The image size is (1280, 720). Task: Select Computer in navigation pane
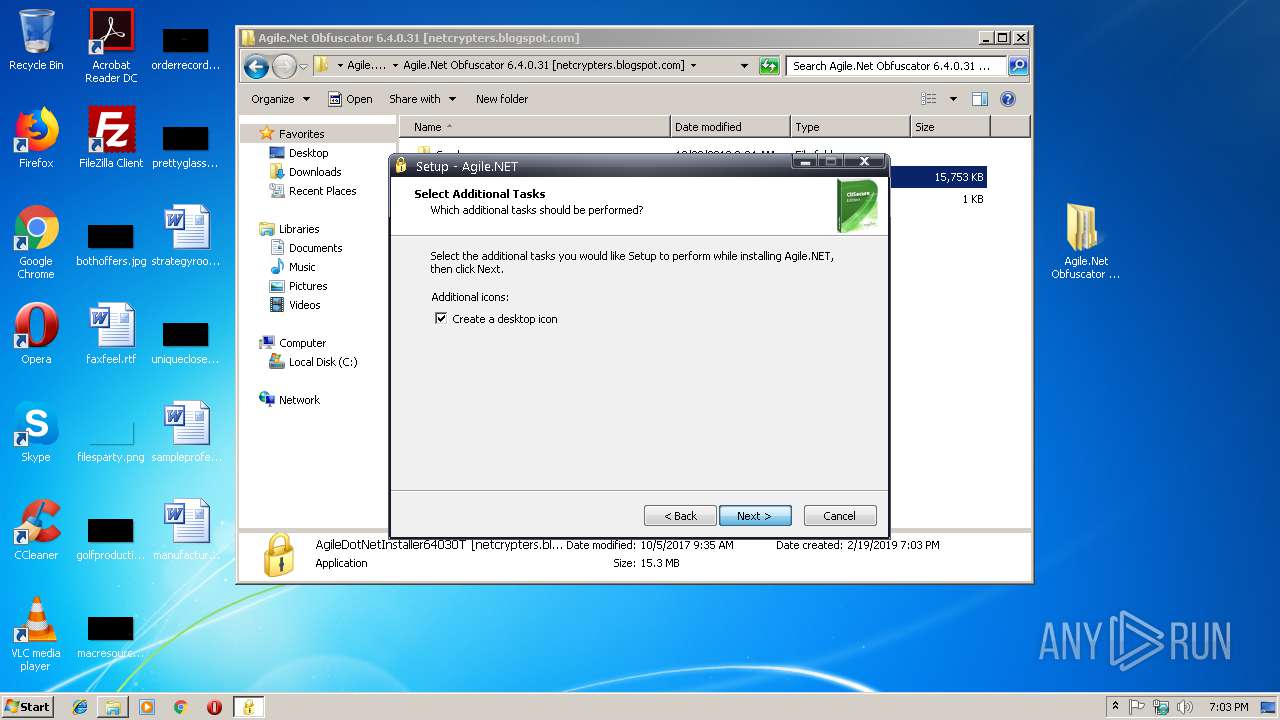[x=302, y=343]
